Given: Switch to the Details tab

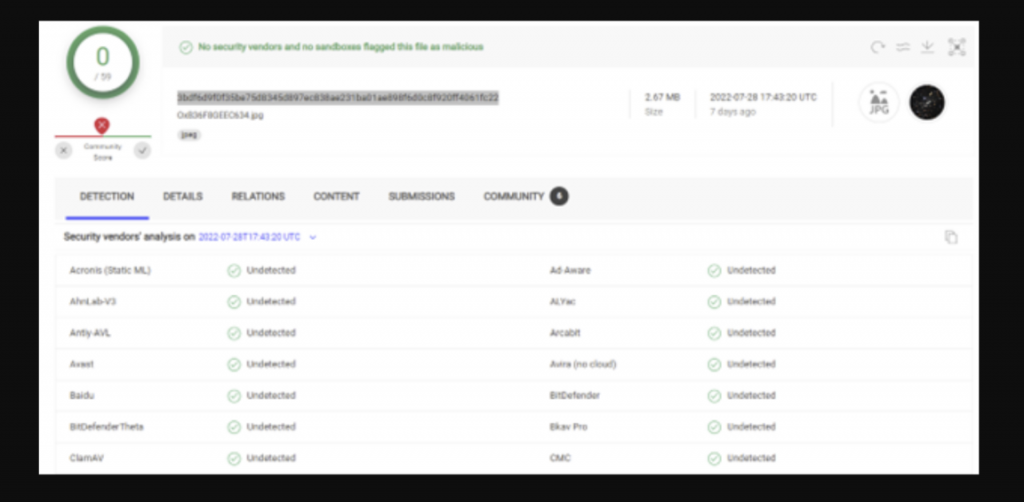Looking at the screenshot, I should click(183, 196).
